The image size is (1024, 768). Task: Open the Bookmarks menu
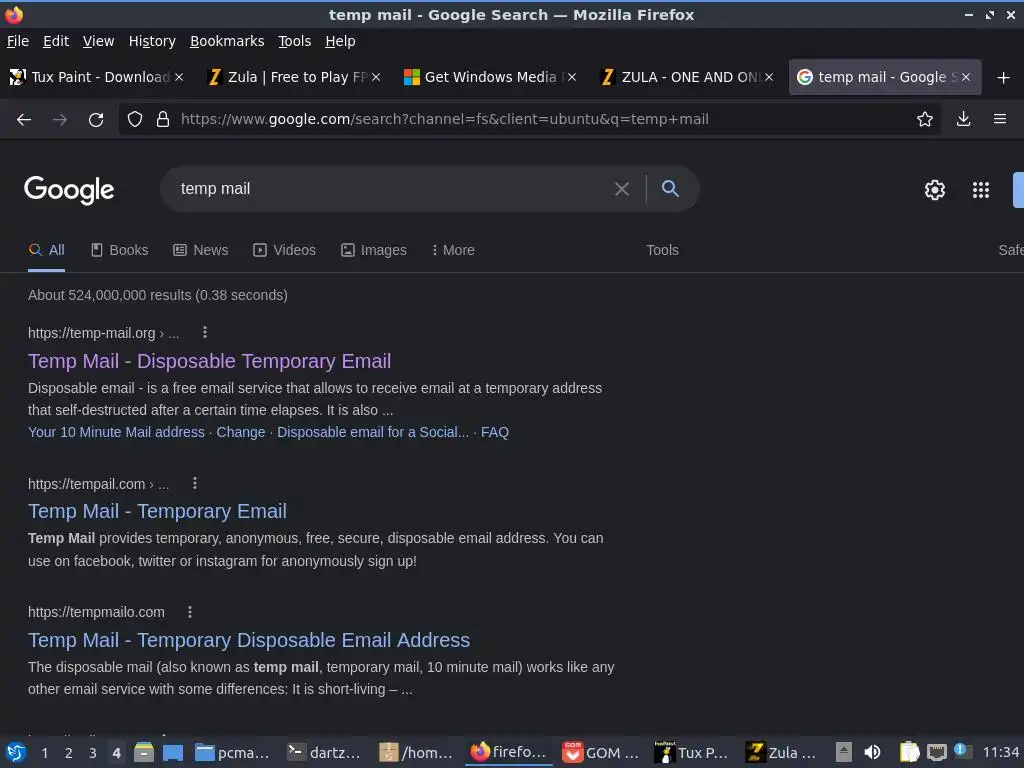point(227,41)
